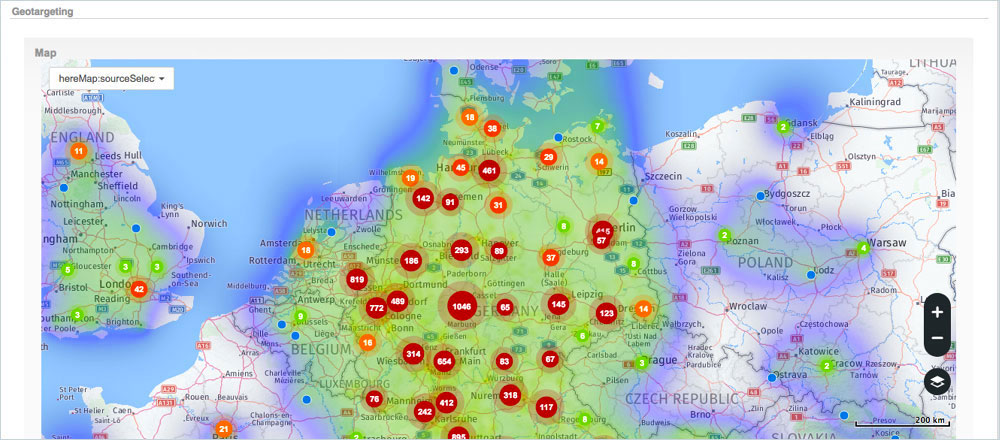Click the 293 cluster marker

[461, 250]
